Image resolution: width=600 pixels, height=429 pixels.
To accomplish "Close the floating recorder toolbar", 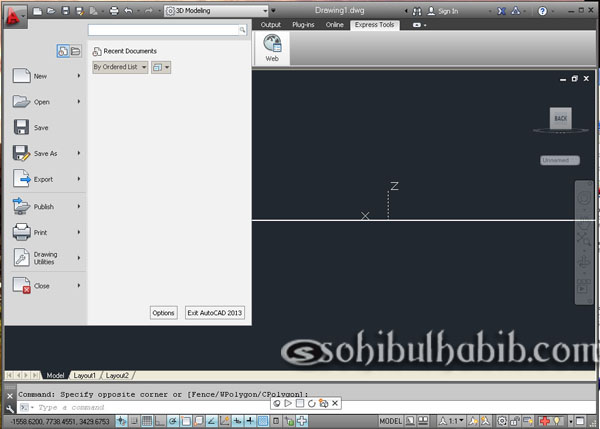I will (335, 403).
